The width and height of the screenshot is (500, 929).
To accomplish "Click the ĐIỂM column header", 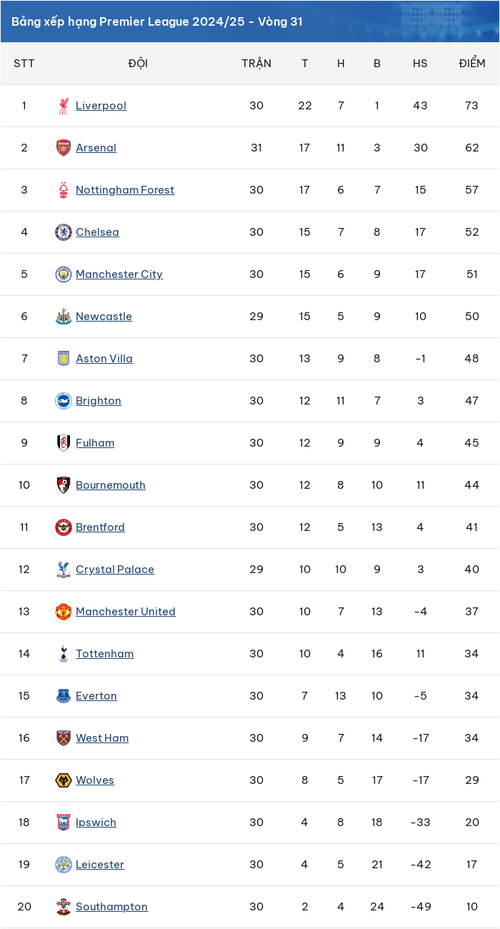I will pos(472,63).
